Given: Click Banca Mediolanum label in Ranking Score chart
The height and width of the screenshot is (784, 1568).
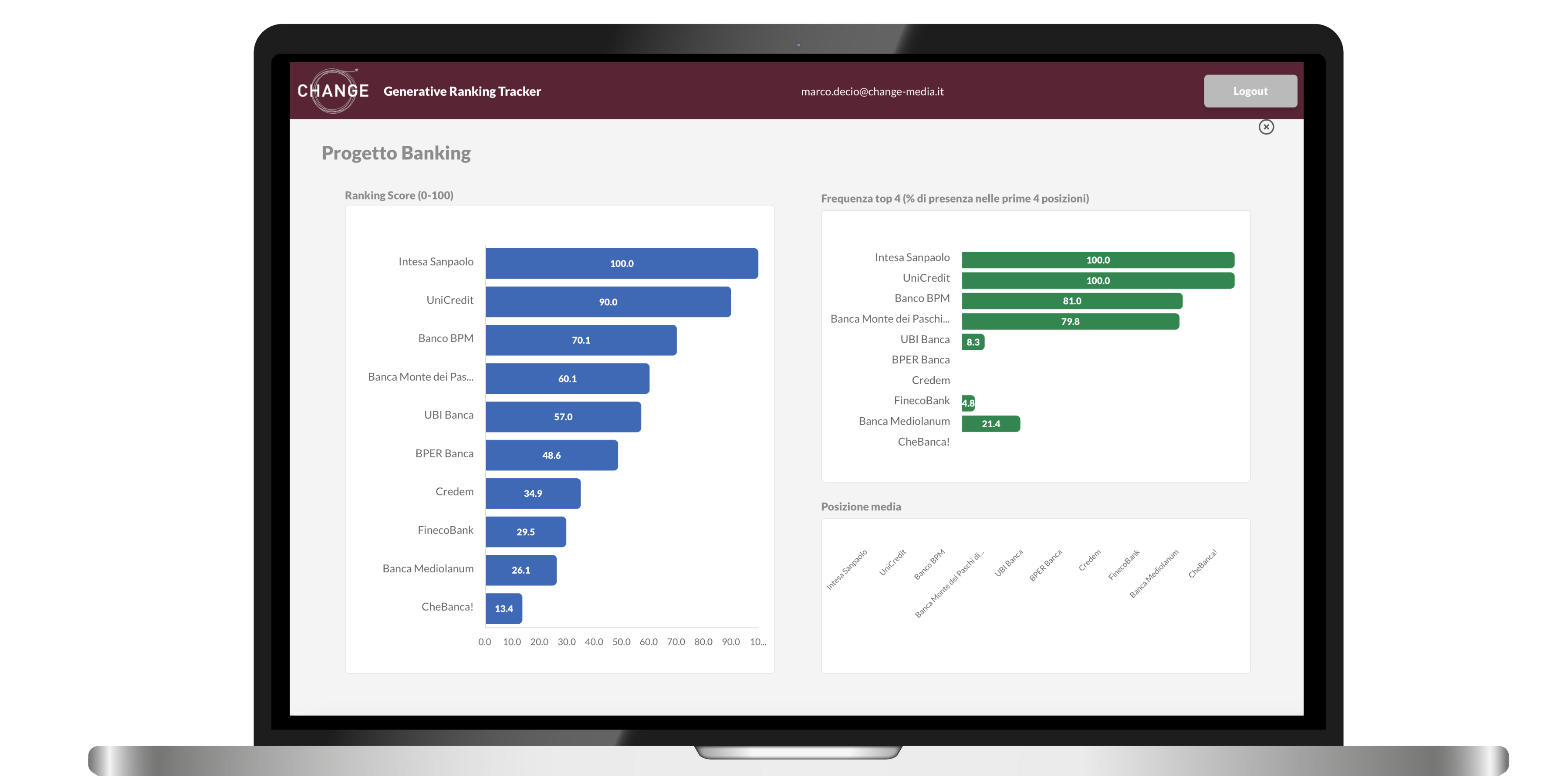Looking at the screenshot, I should tap(428, 568).
